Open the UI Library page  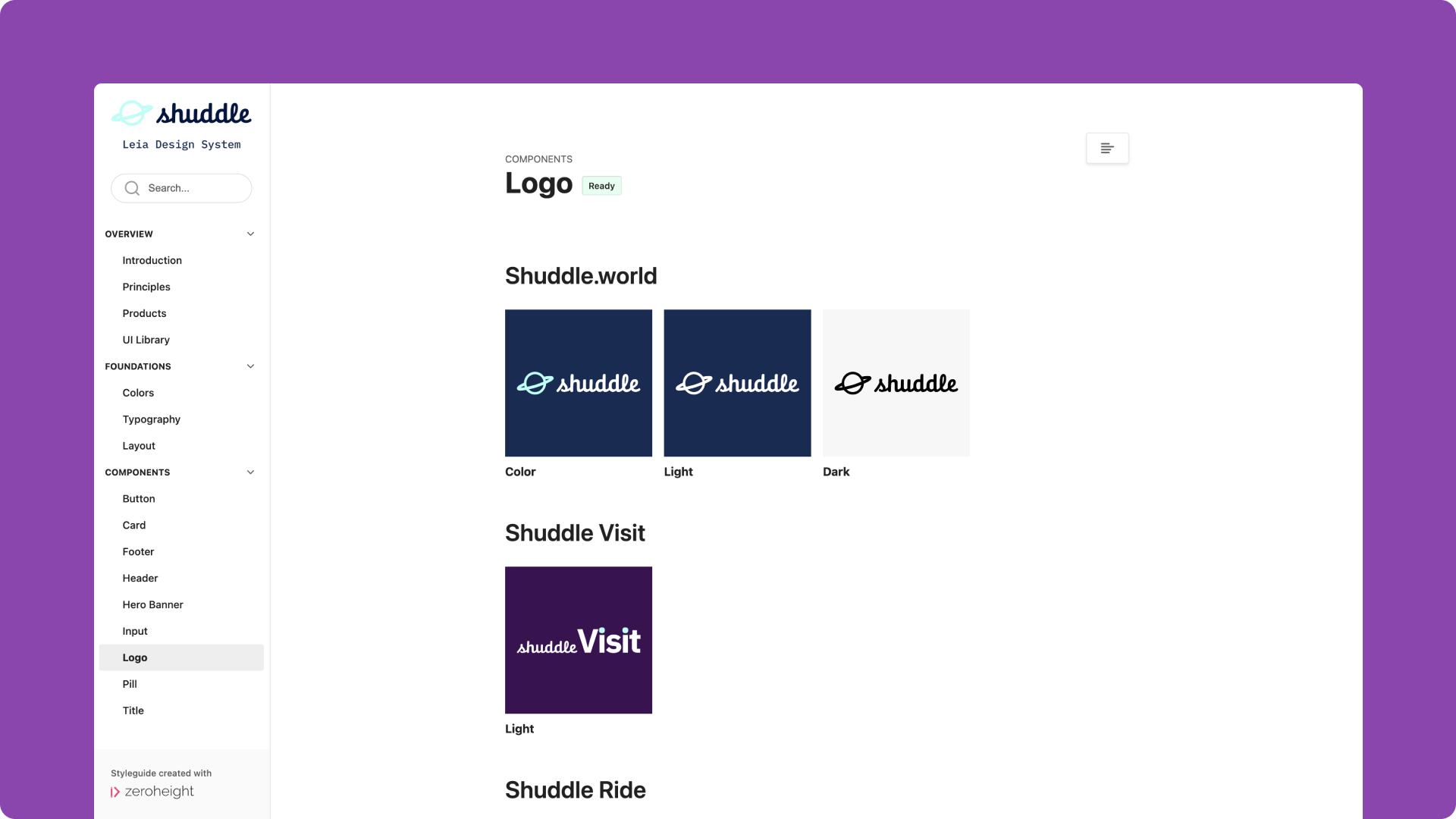click(146, 340)
